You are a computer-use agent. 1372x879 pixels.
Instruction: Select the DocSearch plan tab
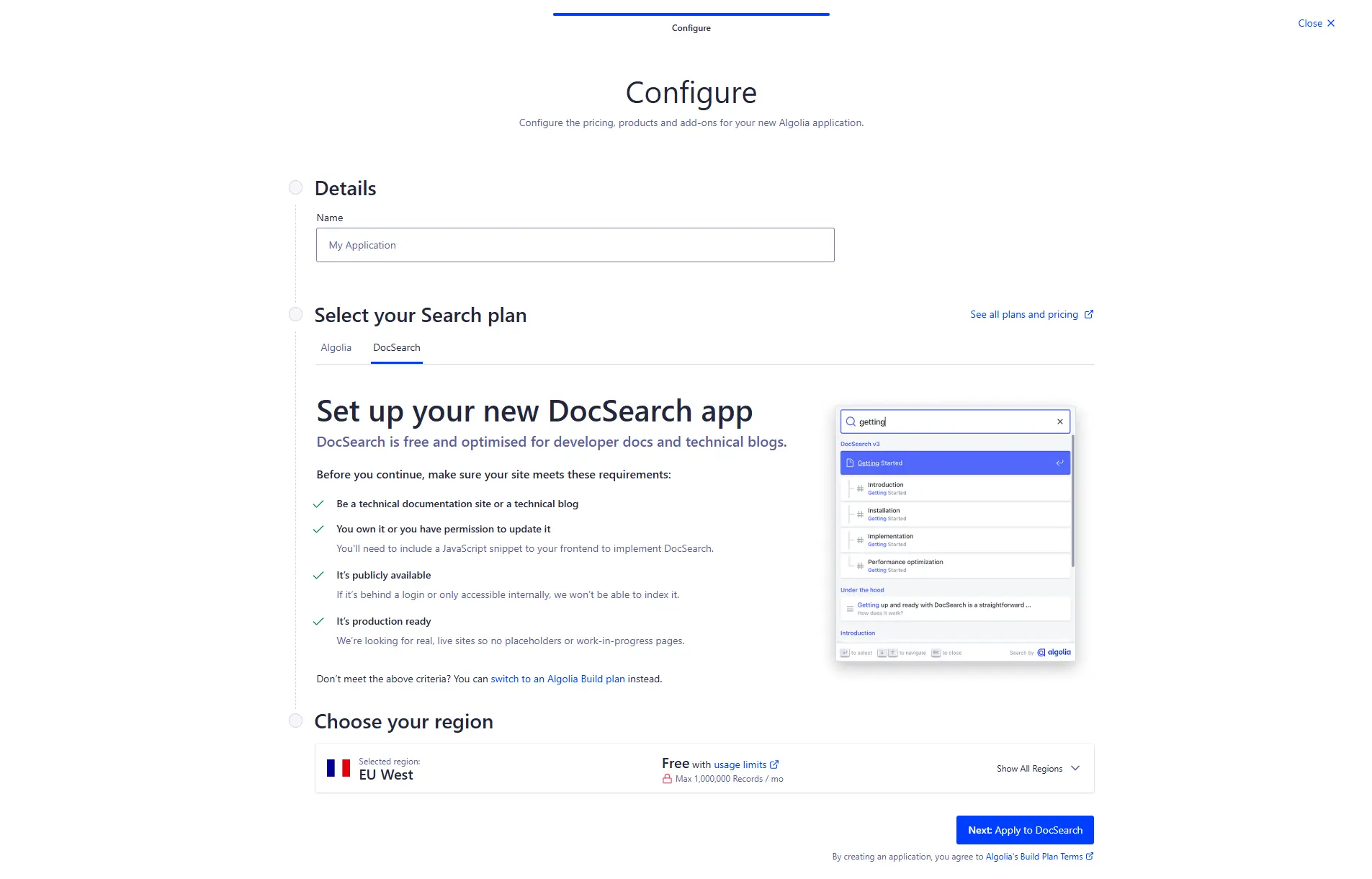[396, 347]
